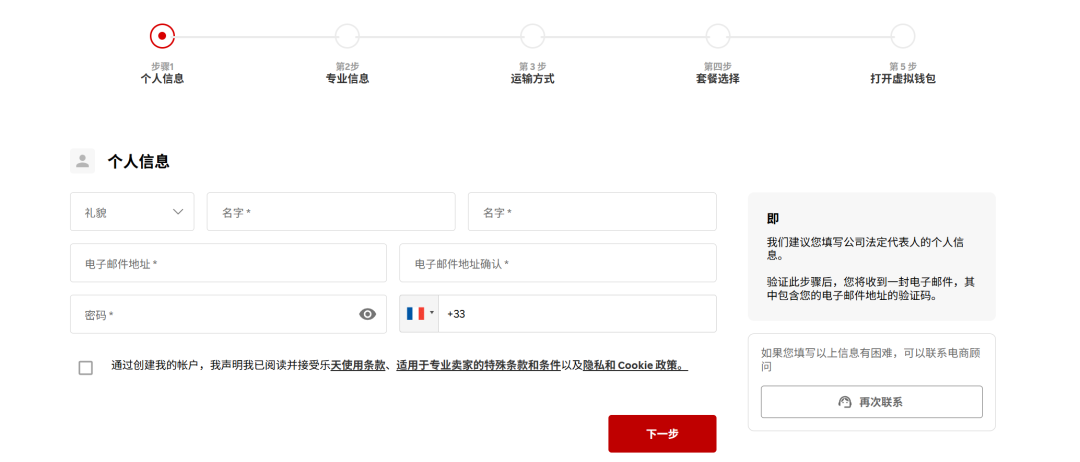Open the 适用于专业卖家的特殊条款和条件 link
This screenshot has width=1080, height=462.
[x=478, y=365]
